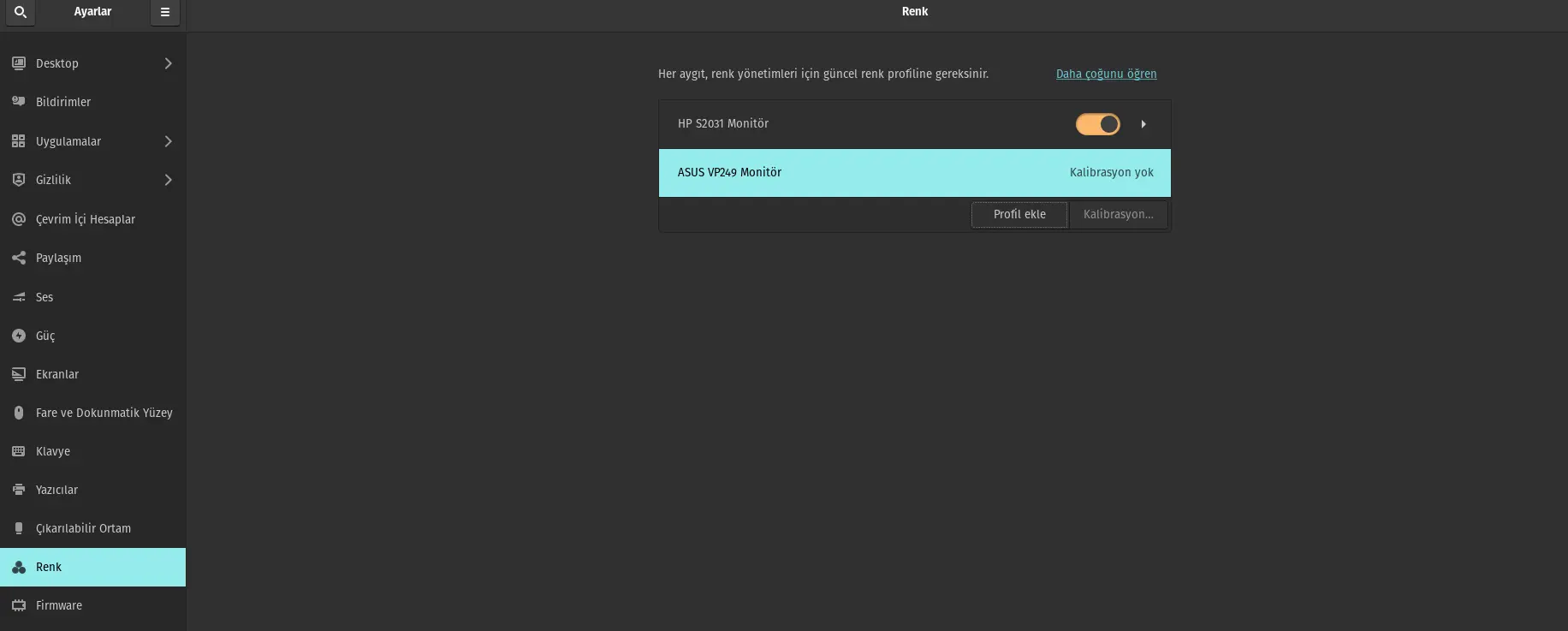
Task: Click the Paylaşım share icon
Action: (x=19, y=258)
